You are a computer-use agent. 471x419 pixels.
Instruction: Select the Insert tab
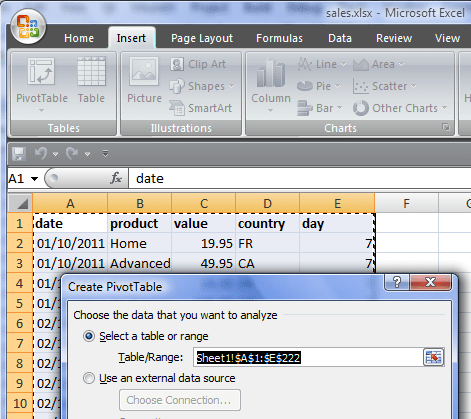(x=131, y=38)
